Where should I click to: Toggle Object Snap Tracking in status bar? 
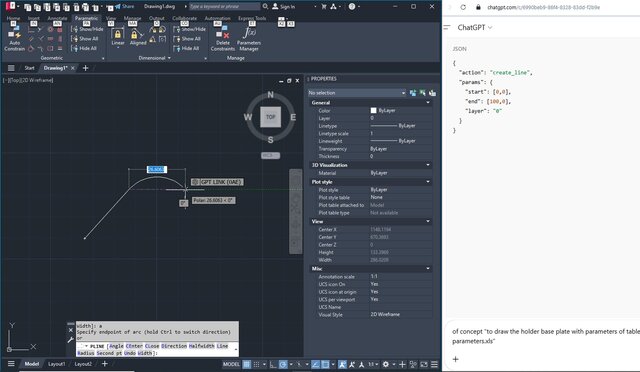click(316, 364)
